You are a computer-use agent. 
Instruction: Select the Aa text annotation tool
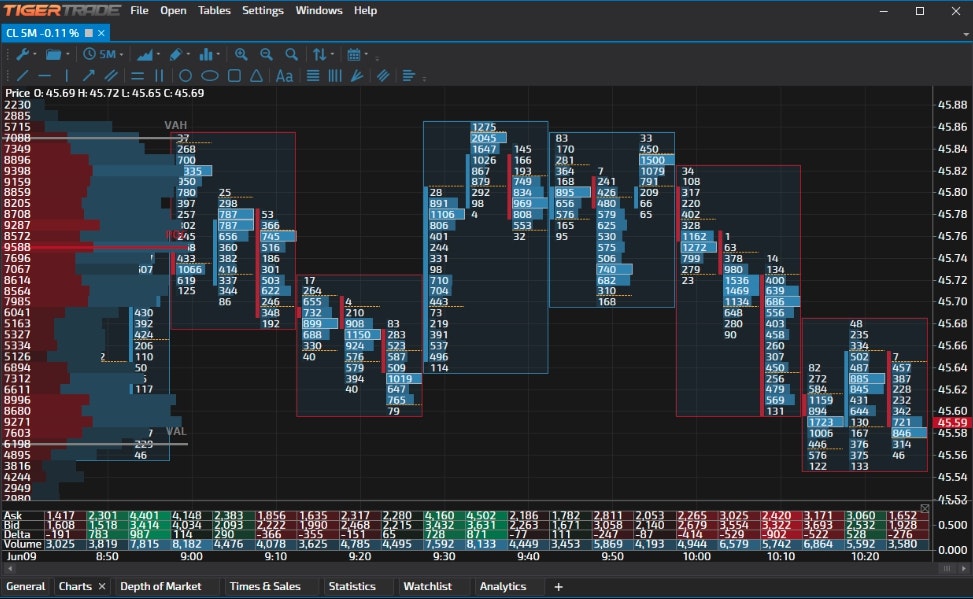[x=284, y=75]
